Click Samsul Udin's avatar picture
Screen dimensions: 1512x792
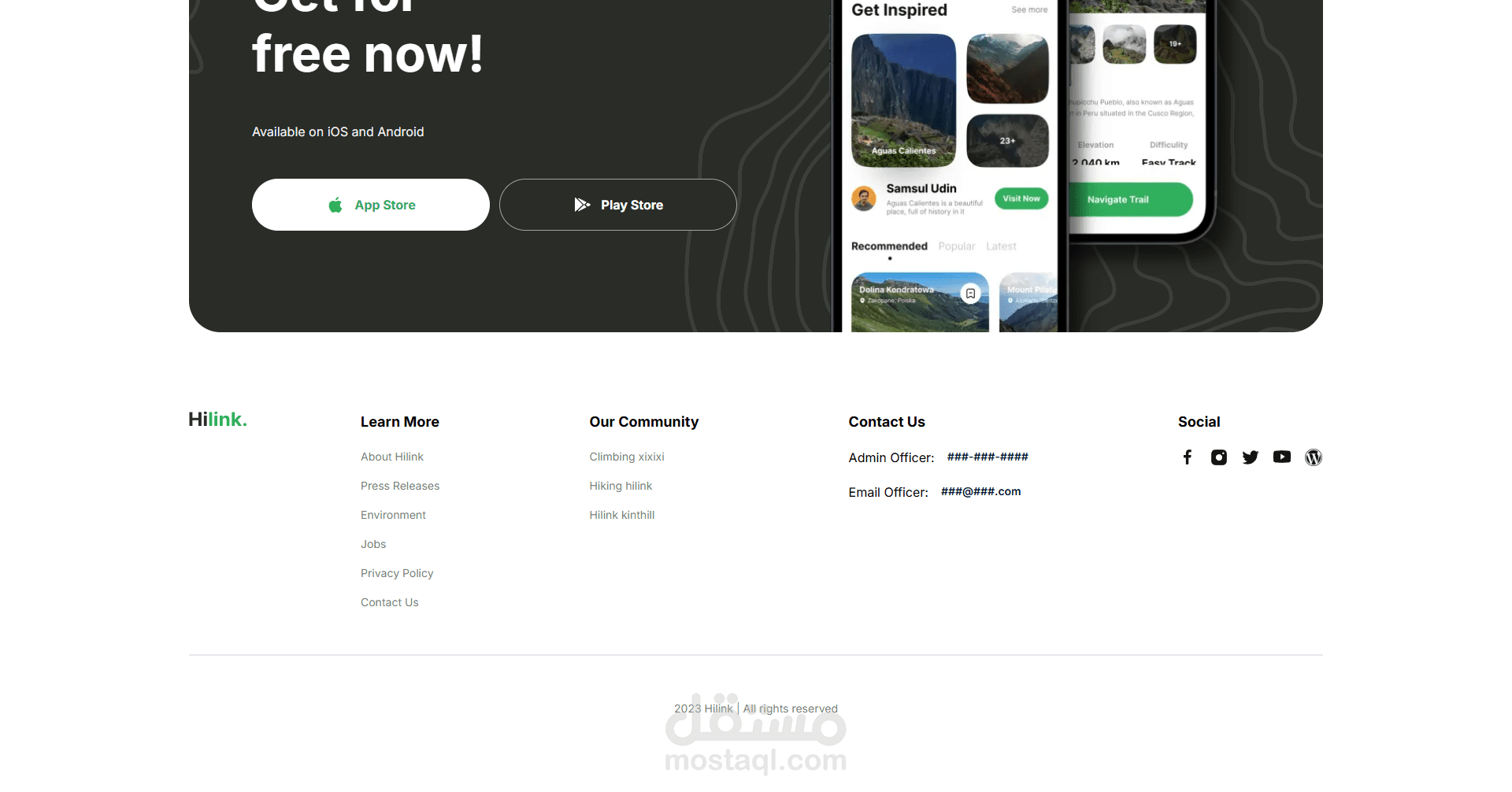click(864, 198)
